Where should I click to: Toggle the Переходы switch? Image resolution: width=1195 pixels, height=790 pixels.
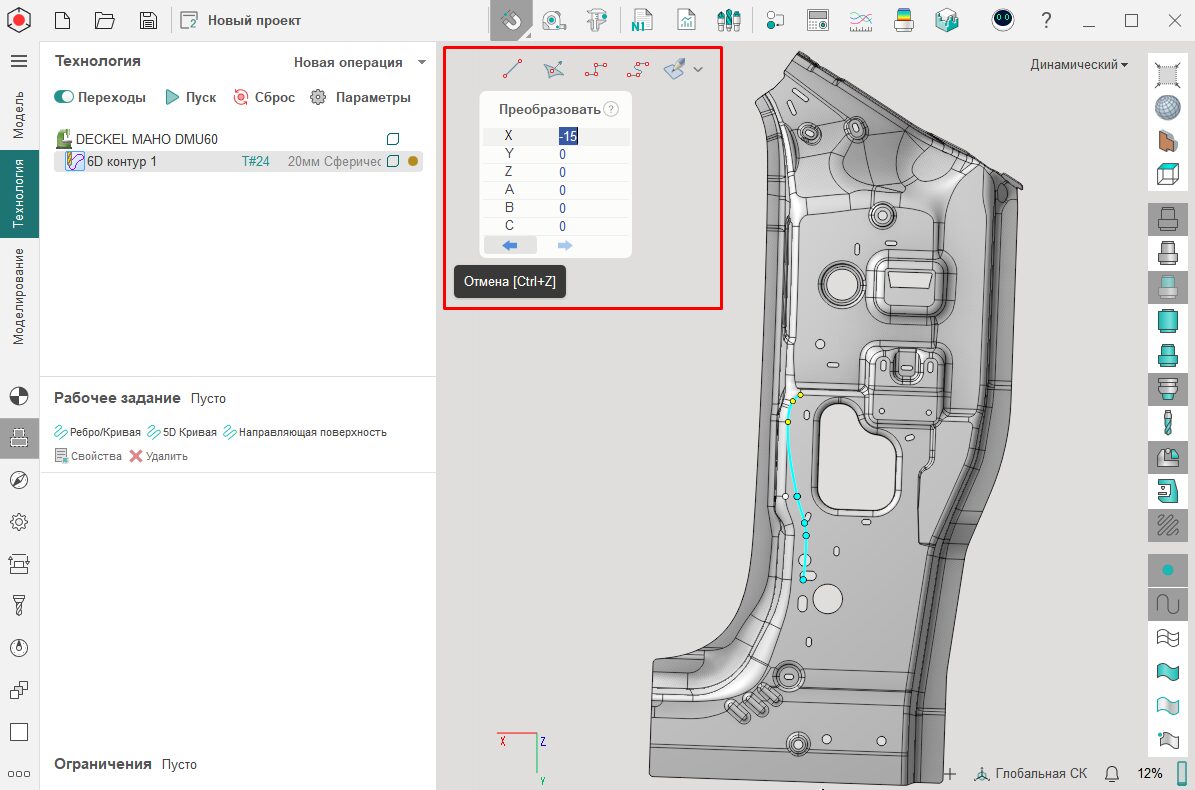64,97
